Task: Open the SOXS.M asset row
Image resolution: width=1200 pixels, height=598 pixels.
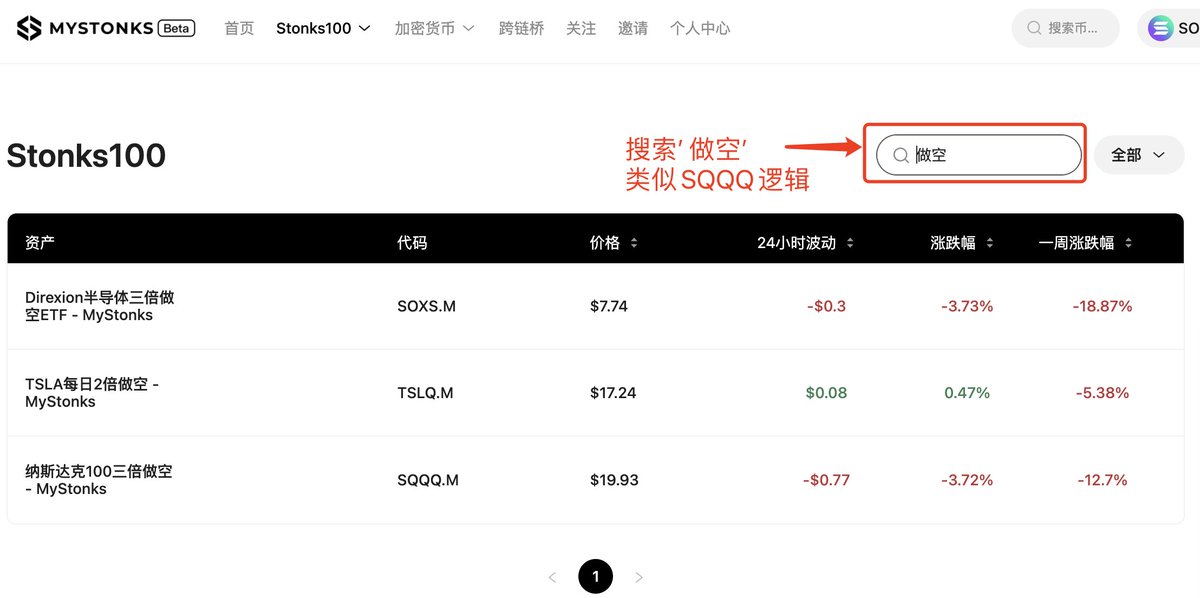Action: click(x=595, y=306)
